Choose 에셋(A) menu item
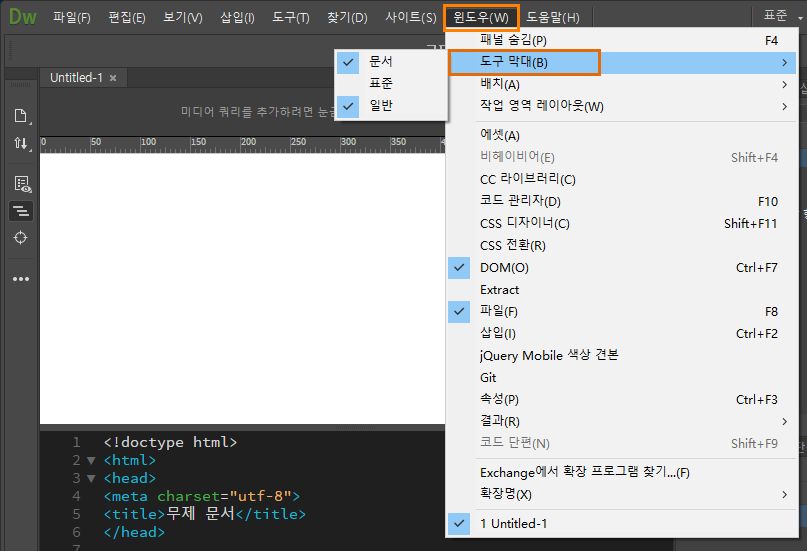Image resolution: width=807 pixels, height=551 pixels. point(622,135)
